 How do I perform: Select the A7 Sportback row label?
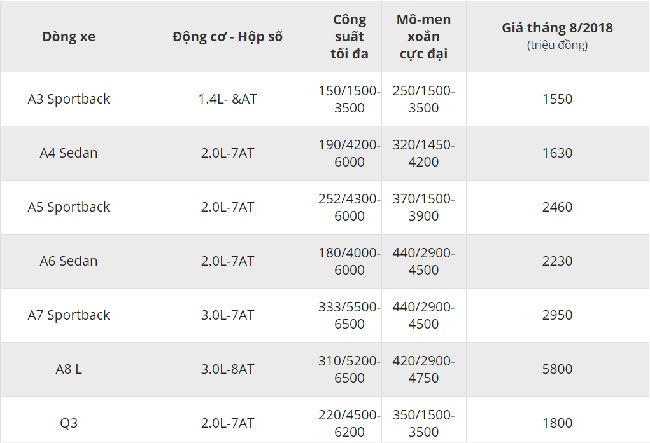(x=69, y=315)
